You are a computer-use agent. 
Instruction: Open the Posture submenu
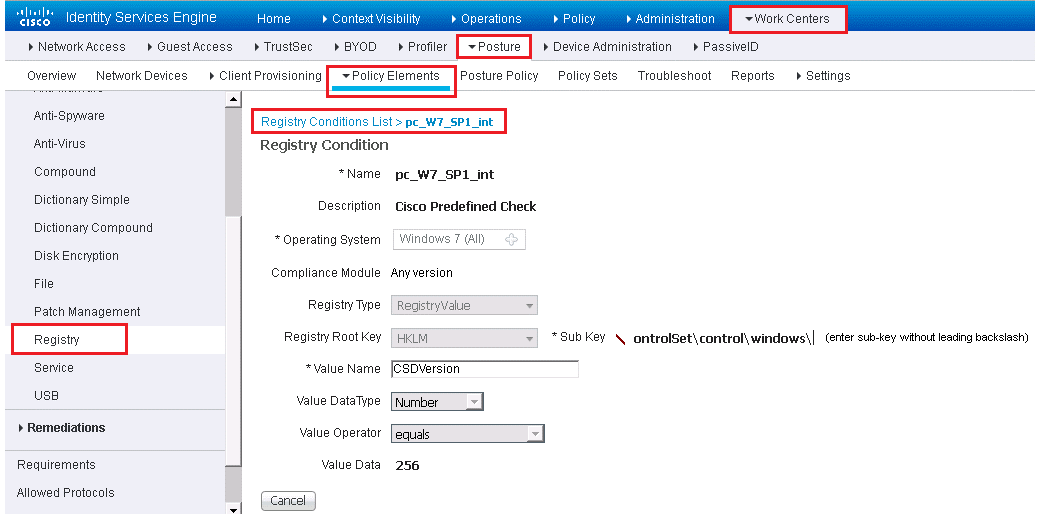pos(494,47)
